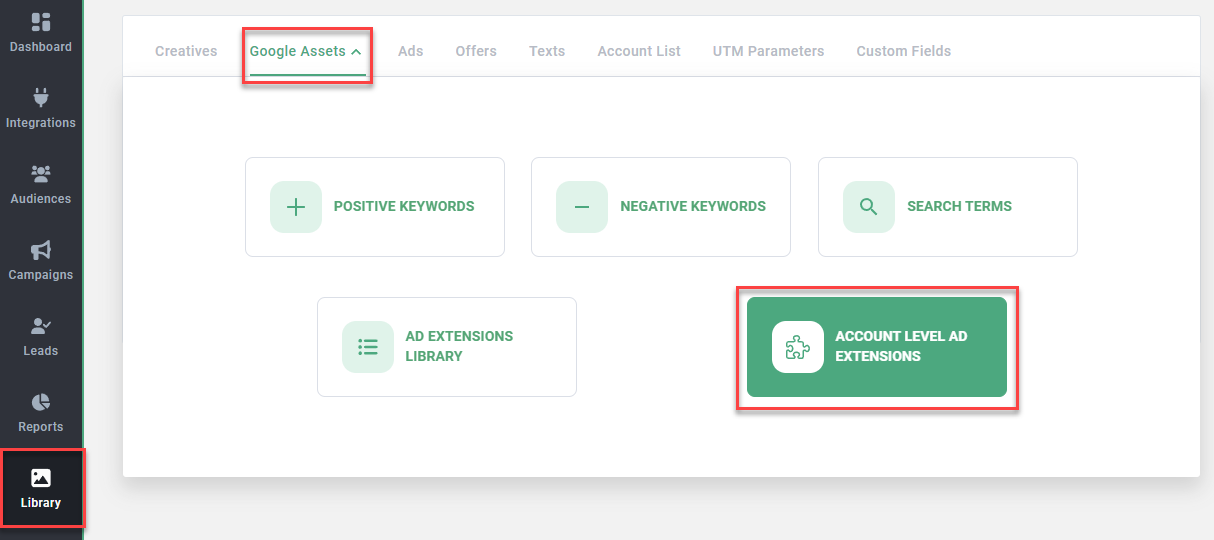Click the magnifier icon for Search Terms
The height and width of the screenshot is (540, 1214).
coord(869,207)
